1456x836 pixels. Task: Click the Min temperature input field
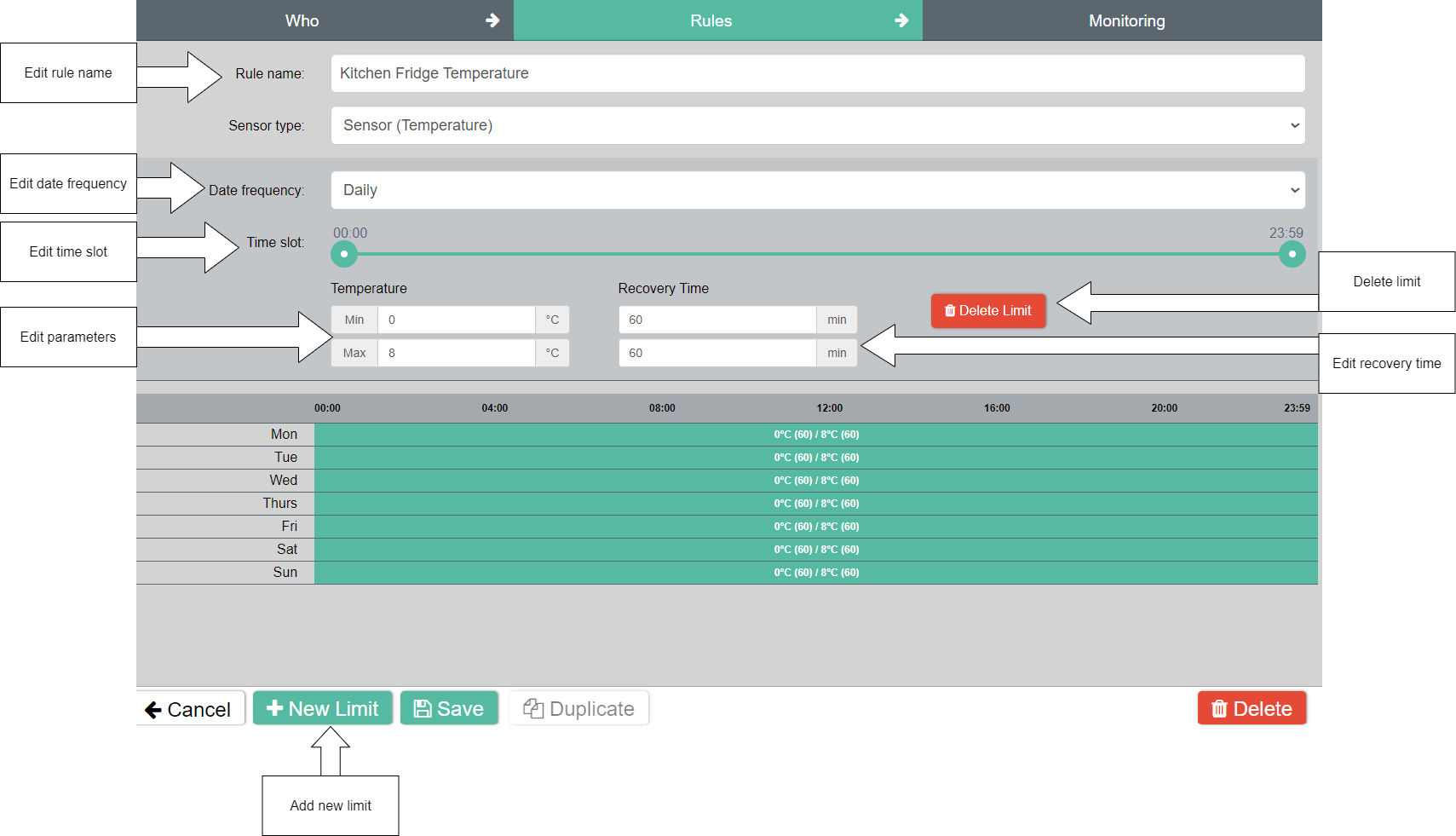456,320
